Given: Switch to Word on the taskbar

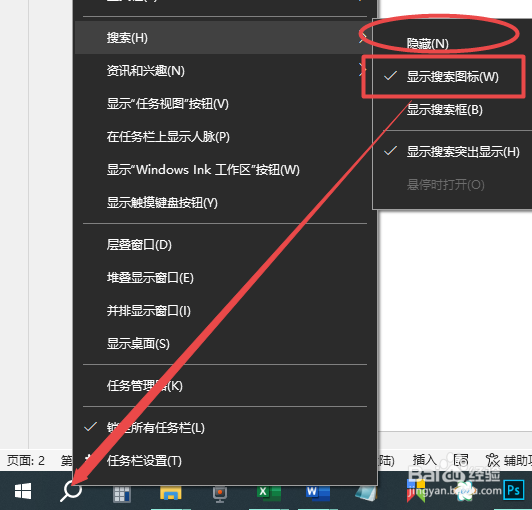Looking at the screenshot, I should click(x=318, y=492).
